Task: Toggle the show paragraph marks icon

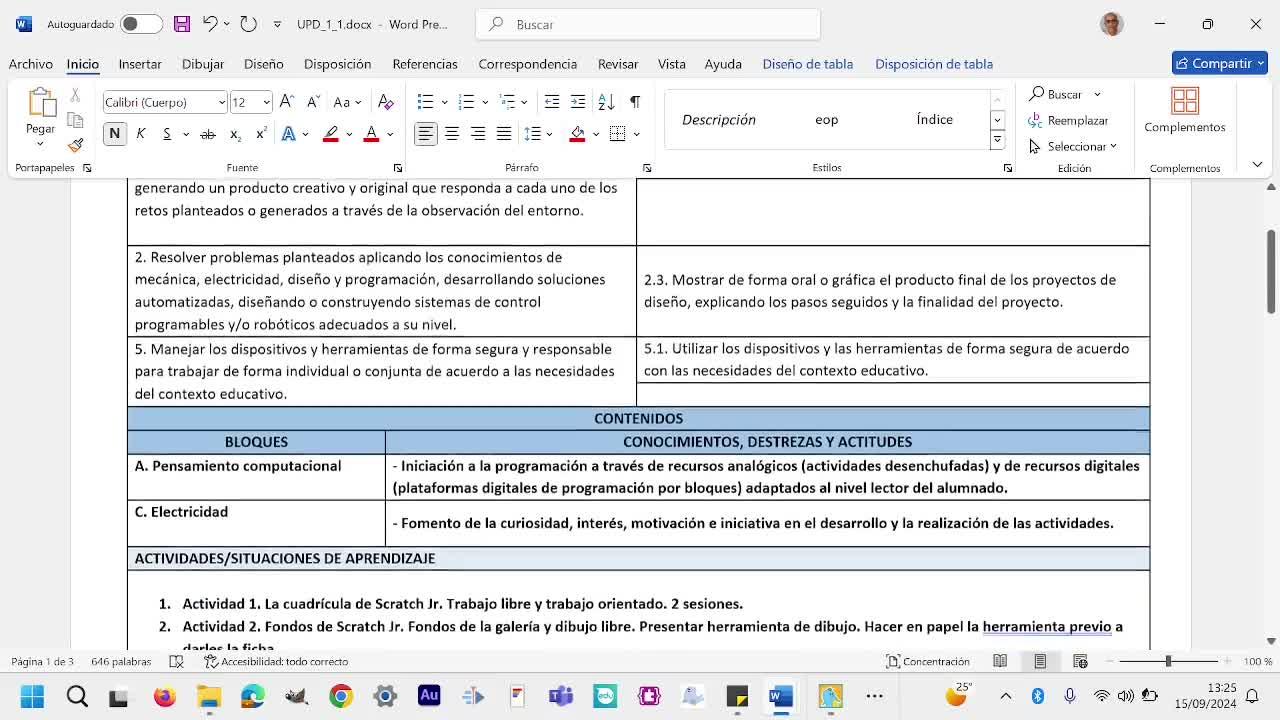Action: pyautogui.click(x=634, y=102)
